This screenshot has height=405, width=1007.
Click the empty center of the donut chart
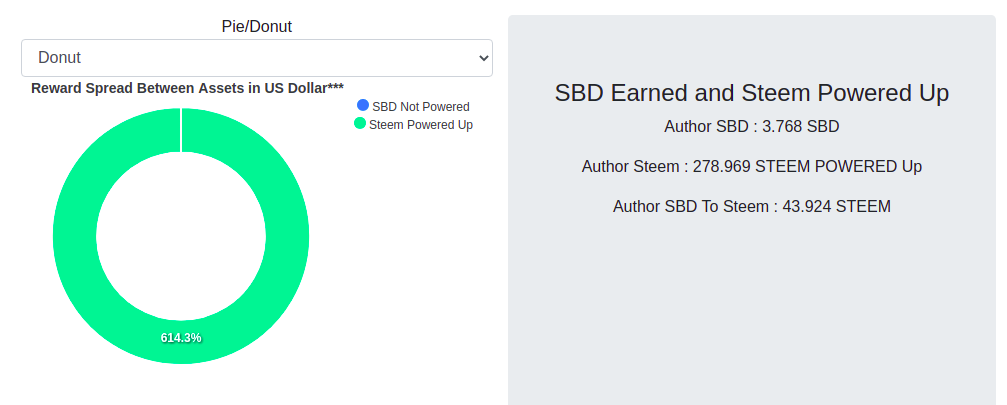click(181, 236)
